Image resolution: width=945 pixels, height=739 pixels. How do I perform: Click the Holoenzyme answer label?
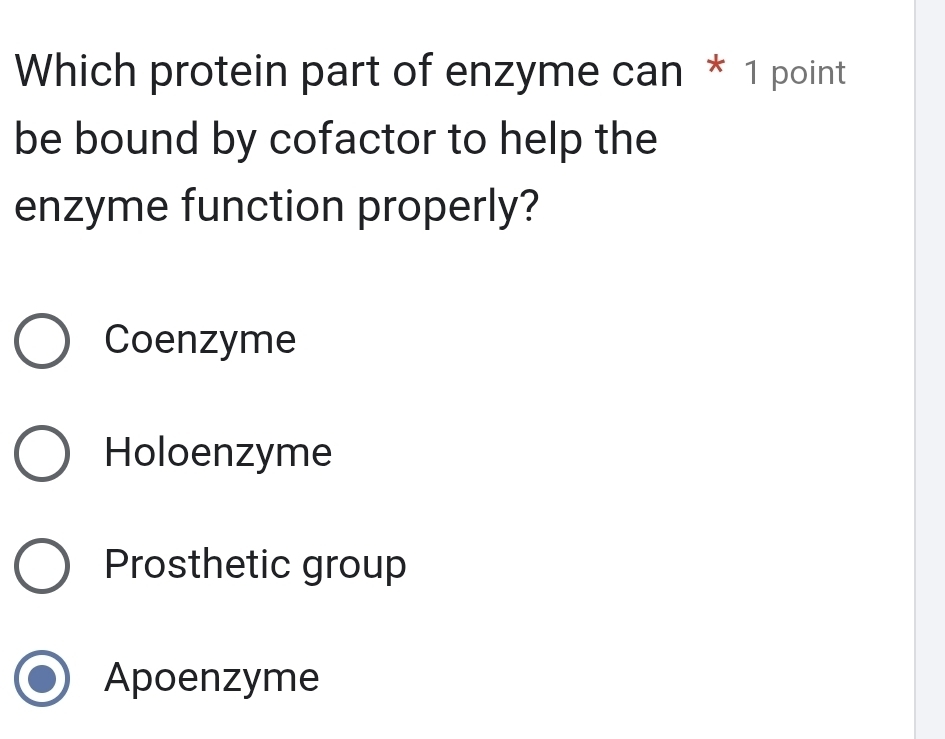pyautogui.click(x=218, y=454)
